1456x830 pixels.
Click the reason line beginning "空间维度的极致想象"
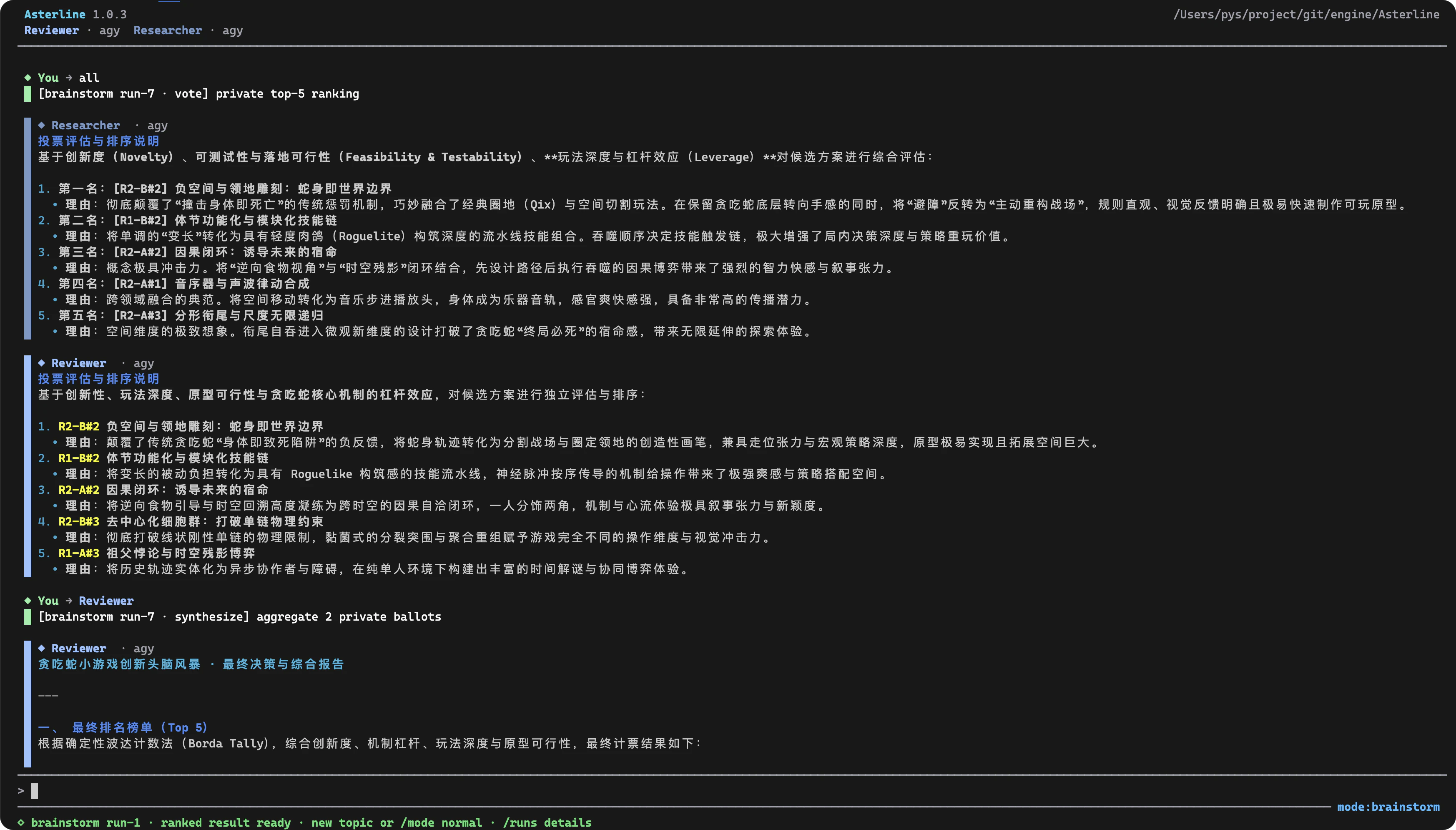coord(439,331)
